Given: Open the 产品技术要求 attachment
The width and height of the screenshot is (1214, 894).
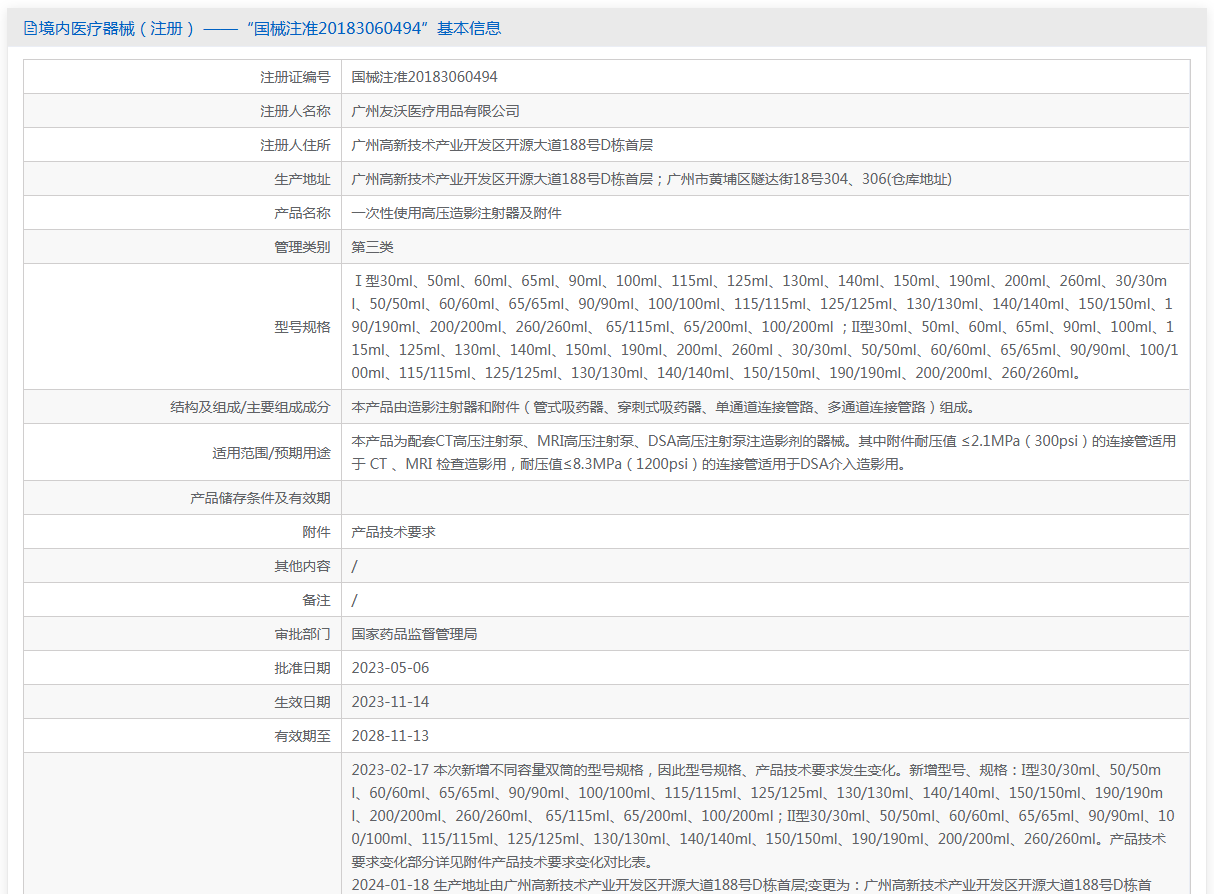Looking at the screenshot, I should coord(393,532).
